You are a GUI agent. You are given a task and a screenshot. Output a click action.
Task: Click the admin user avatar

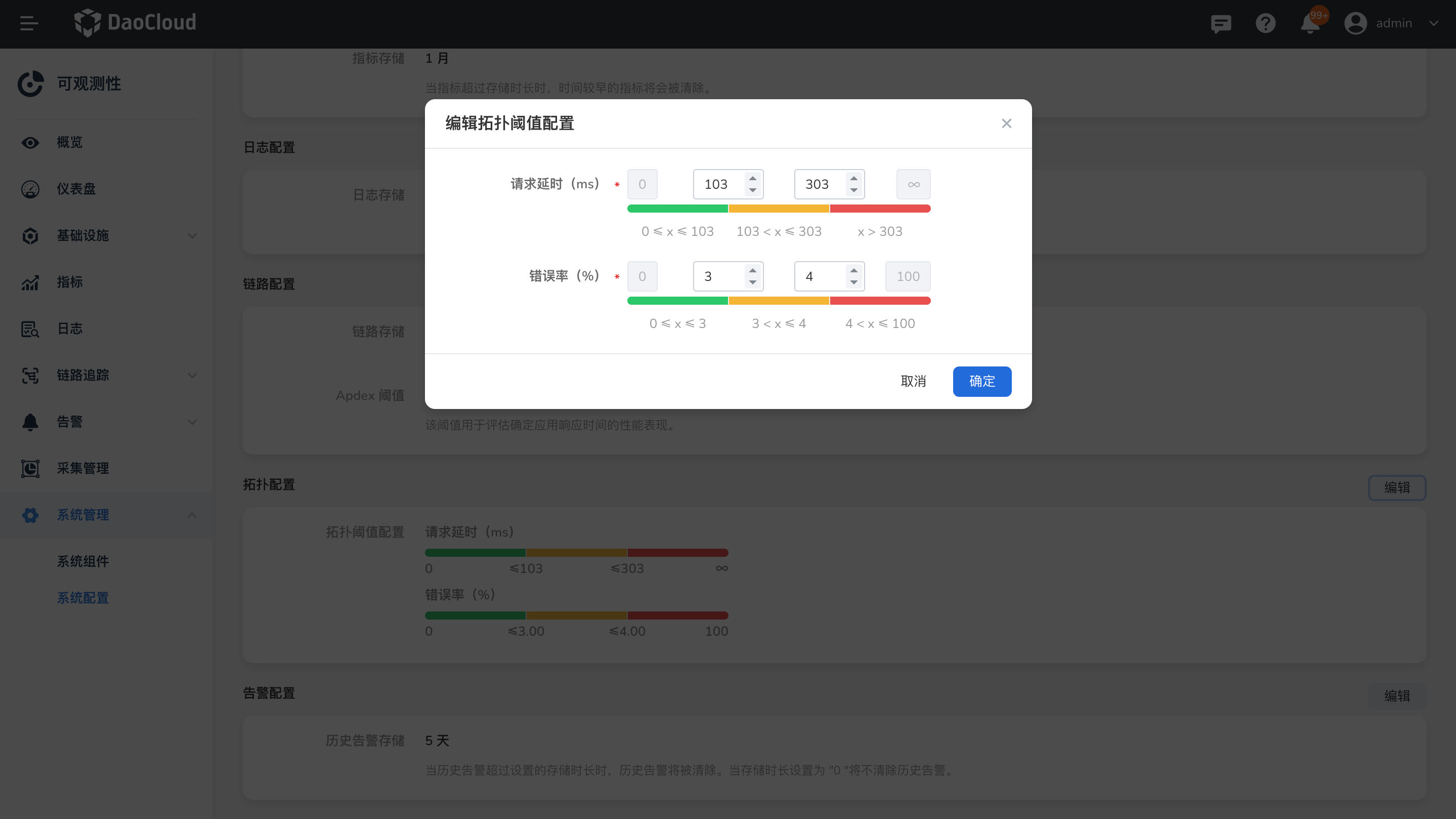[x=1355, y=24]
